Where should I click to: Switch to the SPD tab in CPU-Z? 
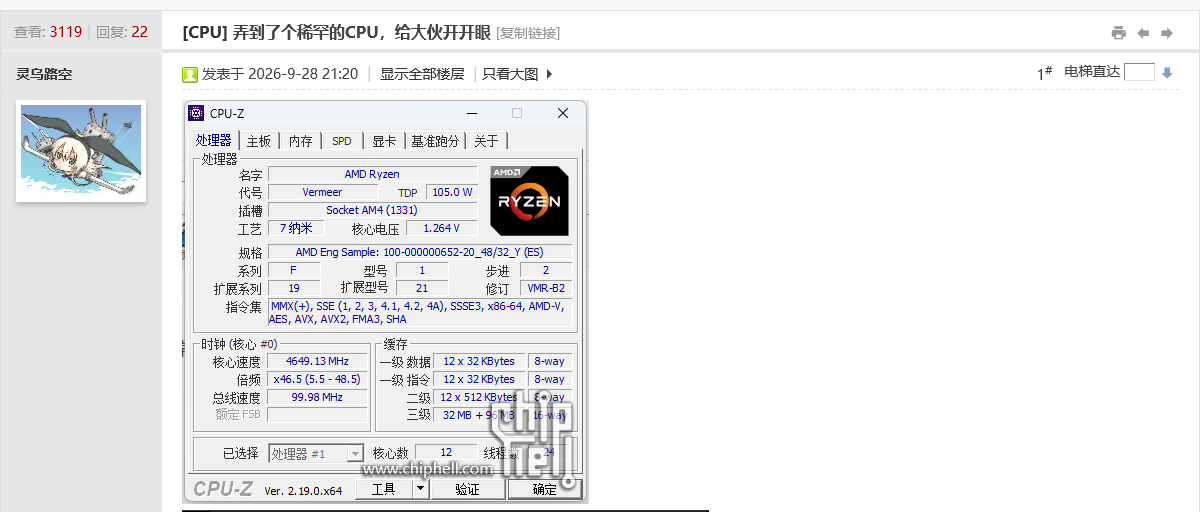[x=342, y=141]
